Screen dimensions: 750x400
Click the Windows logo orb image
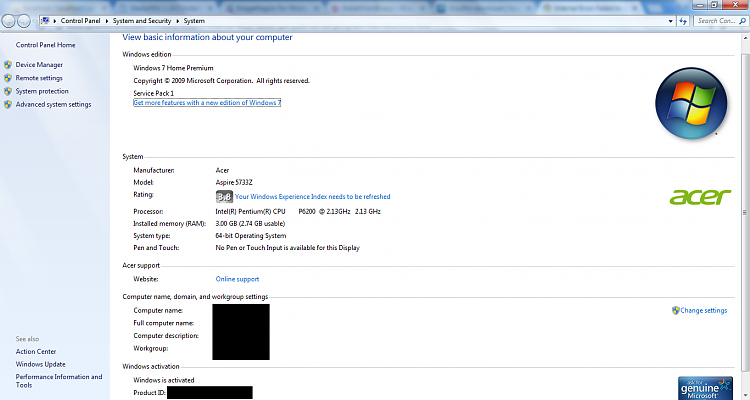point(691,103)
